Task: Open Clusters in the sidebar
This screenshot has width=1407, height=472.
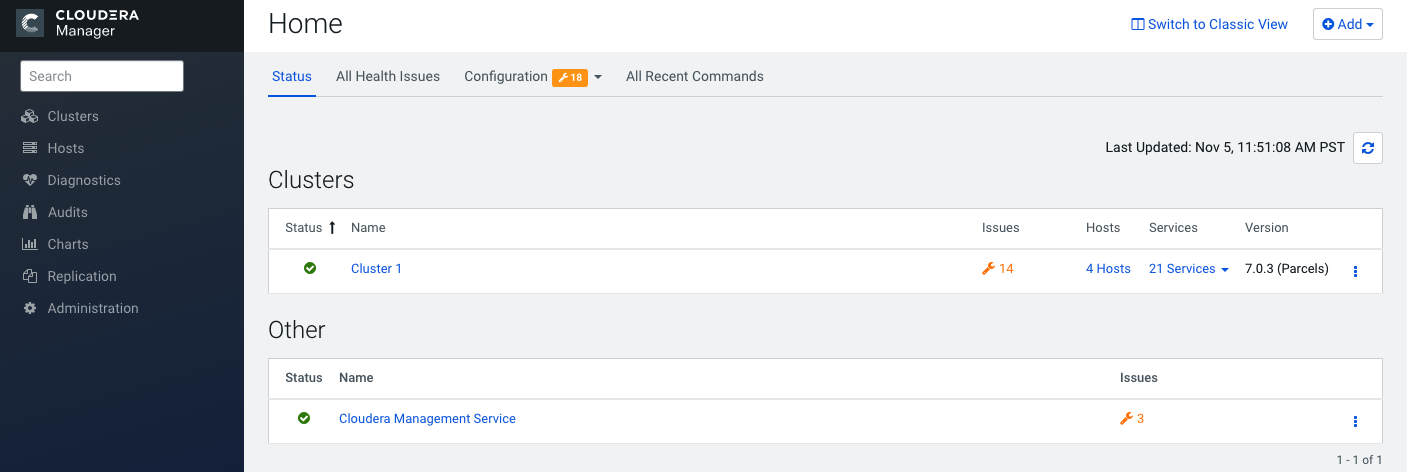Action: pos(73,116)
